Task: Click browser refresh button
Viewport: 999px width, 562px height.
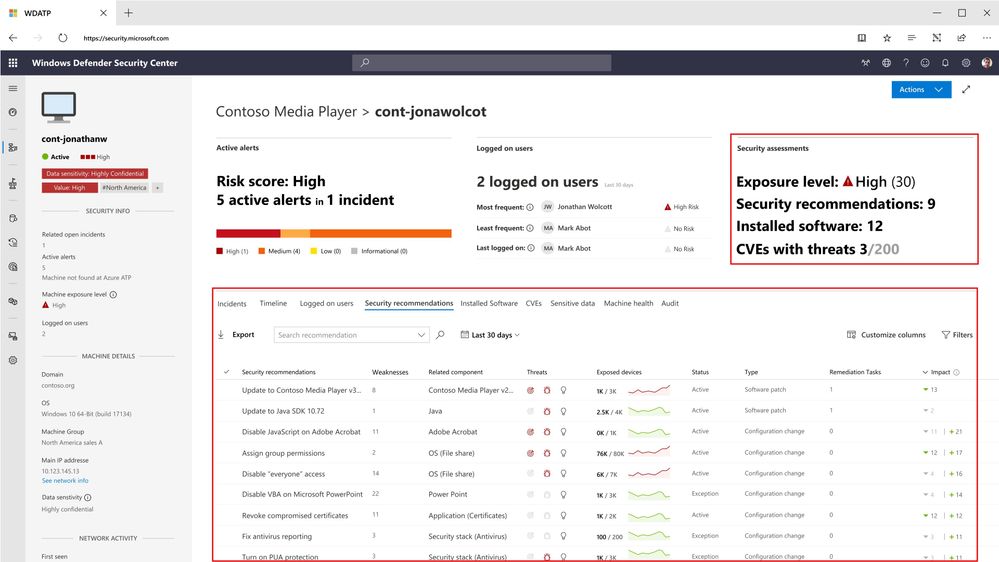Action: [62, 38]
